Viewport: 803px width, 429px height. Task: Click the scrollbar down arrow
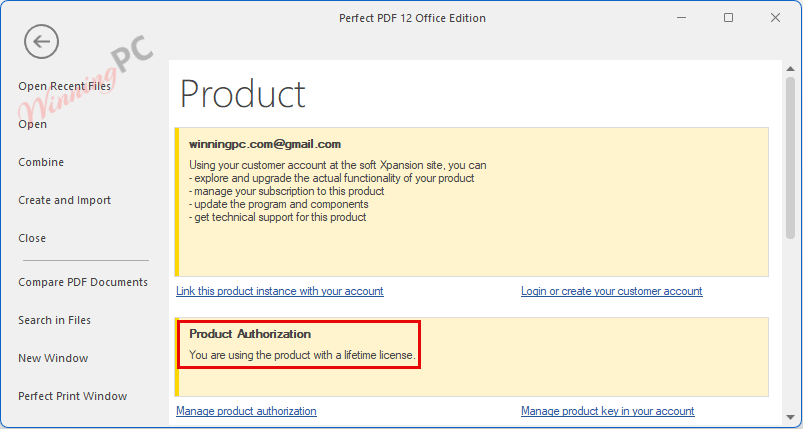pos(790,418)
